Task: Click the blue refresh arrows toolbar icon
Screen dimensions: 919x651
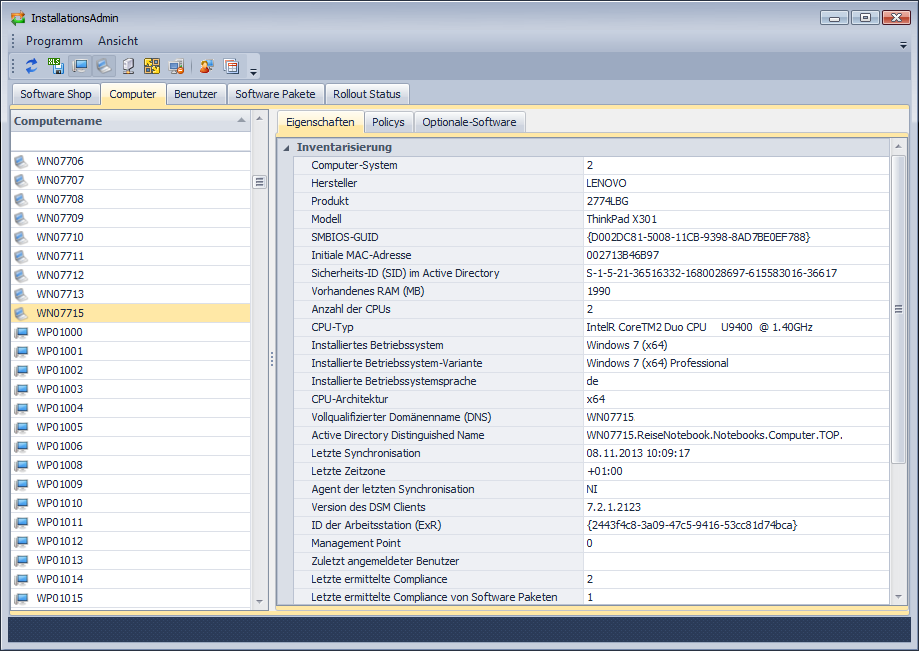Action: [x=32, y=67]
